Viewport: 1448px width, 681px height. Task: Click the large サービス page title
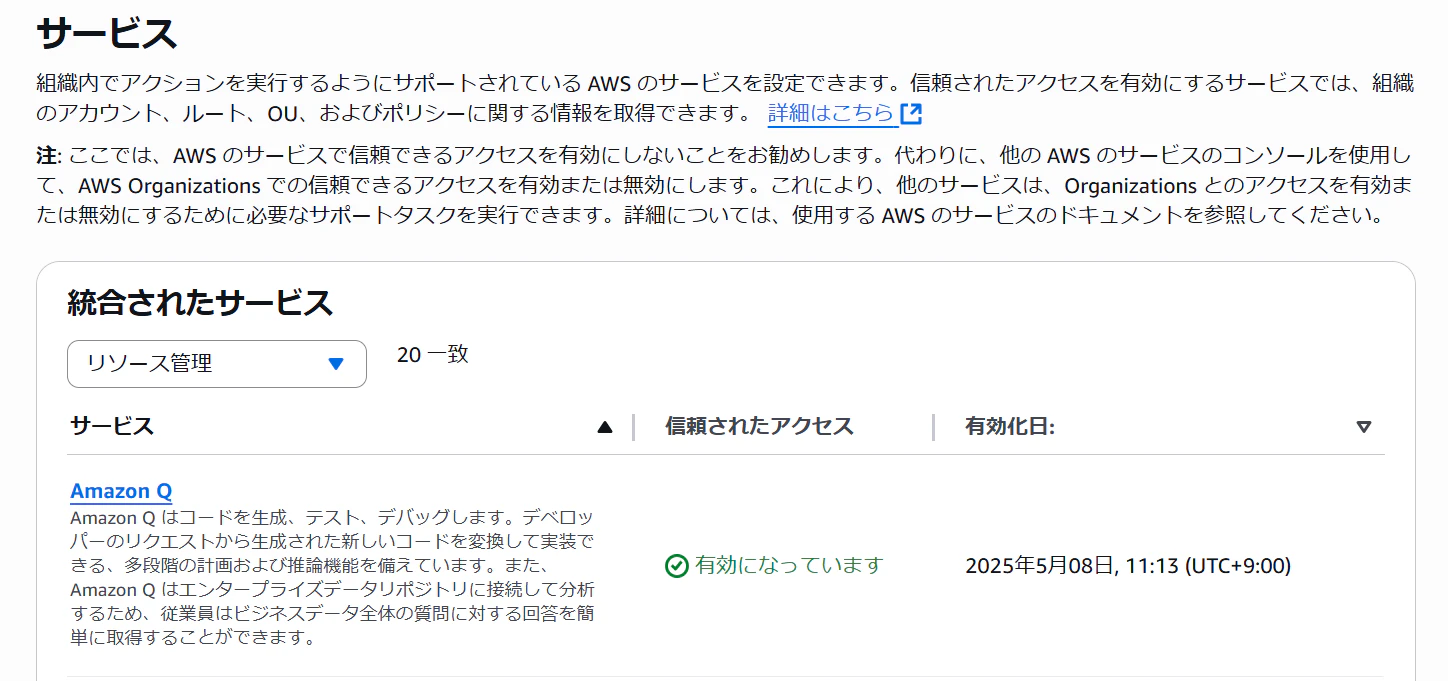106,33
